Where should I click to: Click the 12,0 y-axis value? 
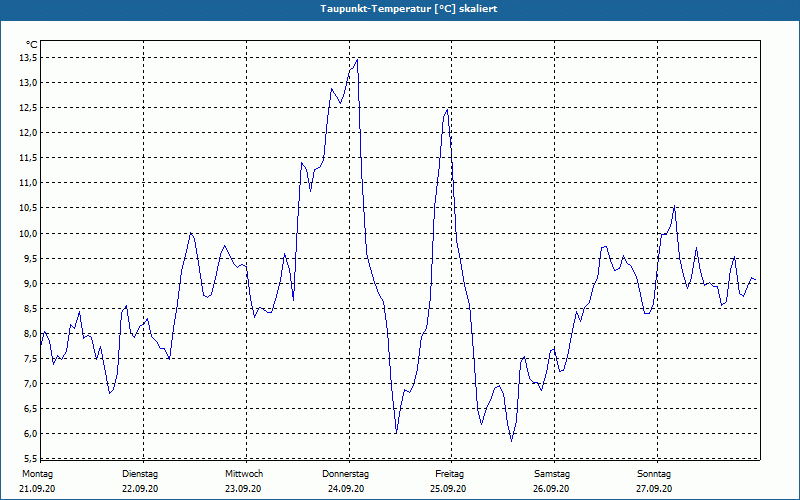pos(29,133)
